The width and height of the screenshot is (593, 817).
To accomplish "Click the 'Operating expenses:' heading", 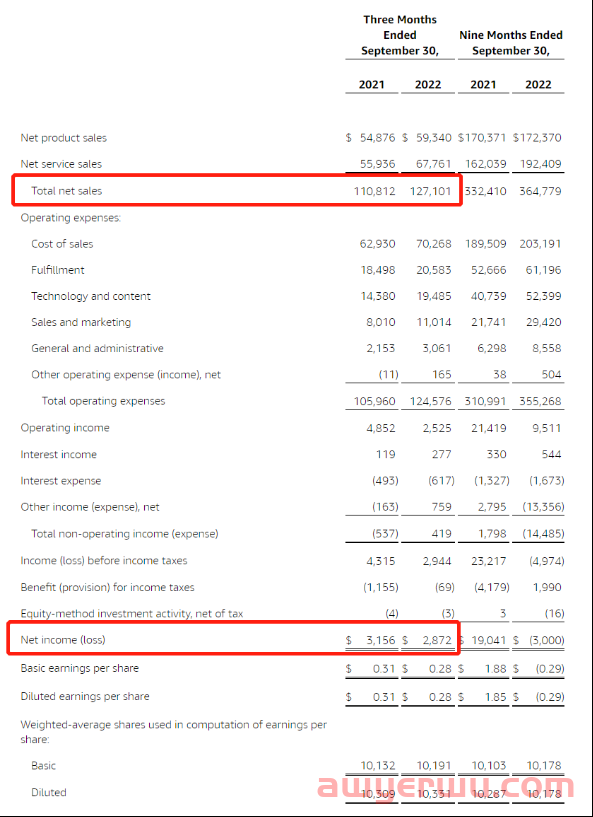I will [x=70, y=218].
